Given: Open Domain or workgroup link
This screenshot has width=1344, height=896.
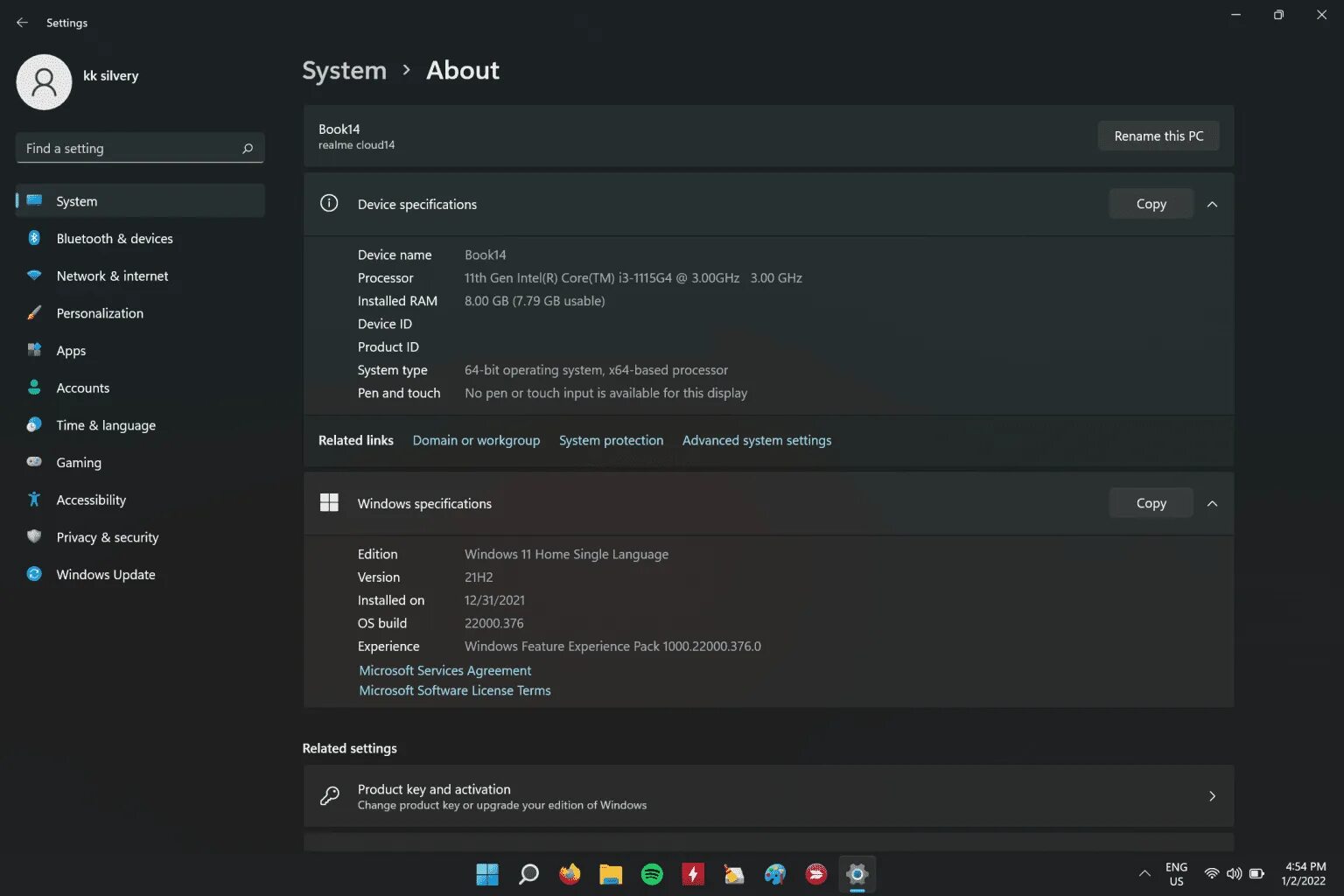Looking at the screenshot, I should (x=476, y=440).
